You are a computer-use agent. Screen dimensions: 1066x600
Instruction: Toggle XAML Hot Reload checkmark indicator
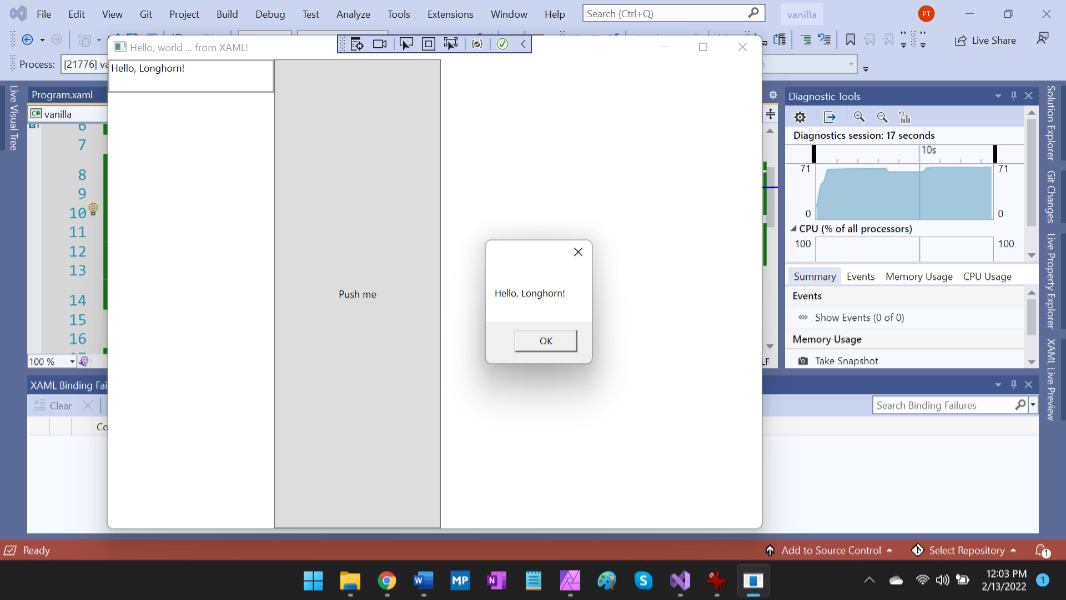(502, 44)
